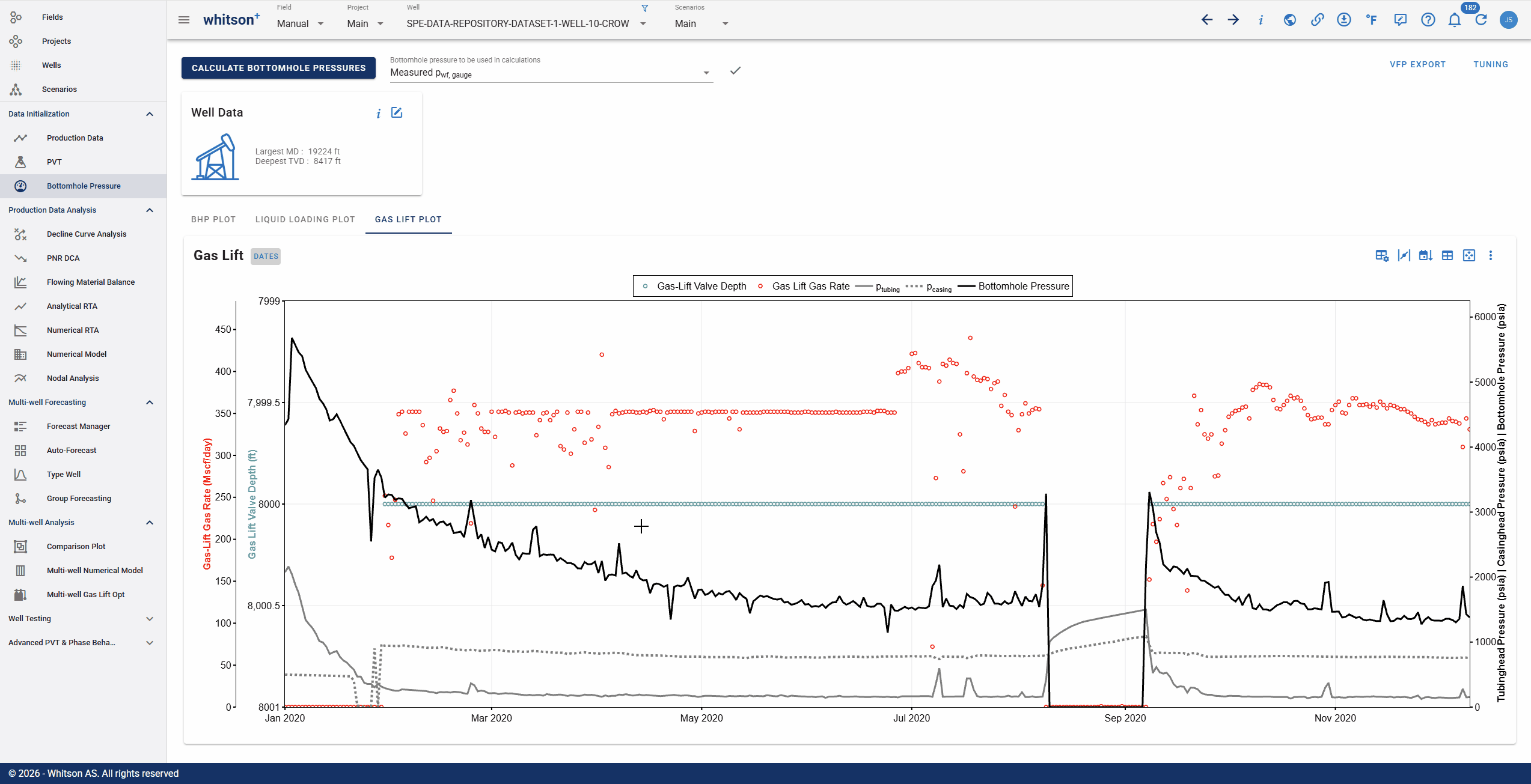Open the feedback chat icon

point(1400,20)
